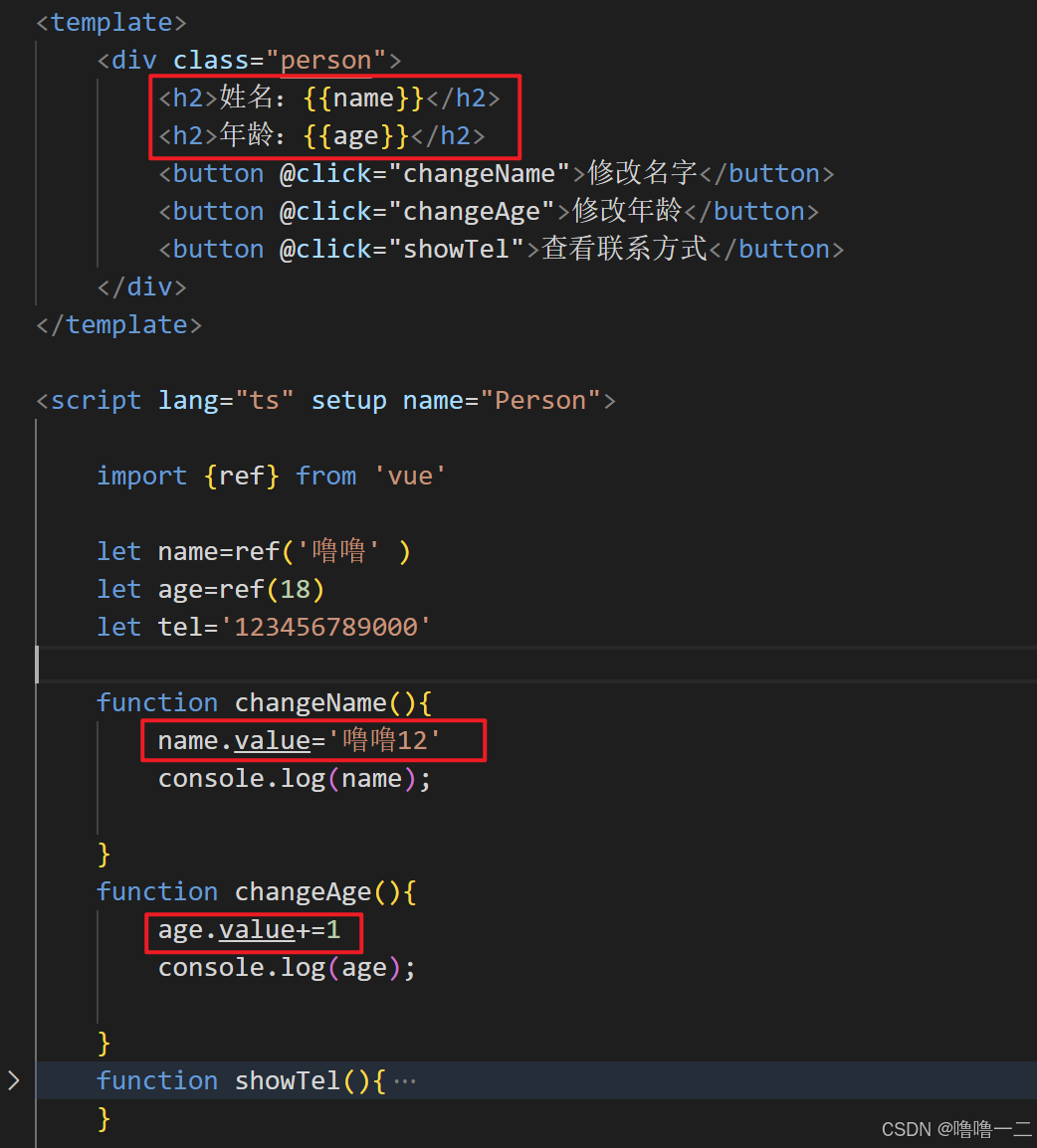This screenshot has height=1148, width=1037.
Task: Click the @click="changeName" attribute
Action: click(x=423, y=172)
